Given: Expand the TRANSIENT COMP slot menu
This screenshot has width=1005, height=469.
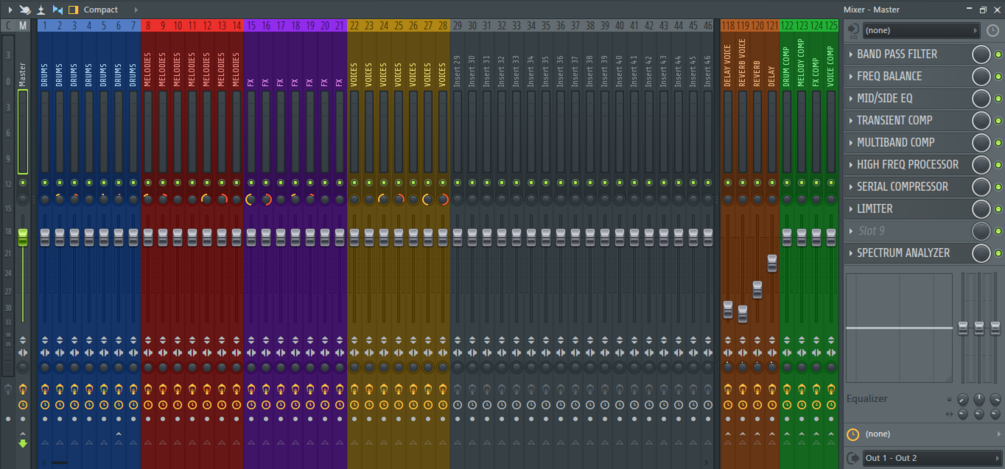Looking at the screenshot, I should click(x=851, y=120).
